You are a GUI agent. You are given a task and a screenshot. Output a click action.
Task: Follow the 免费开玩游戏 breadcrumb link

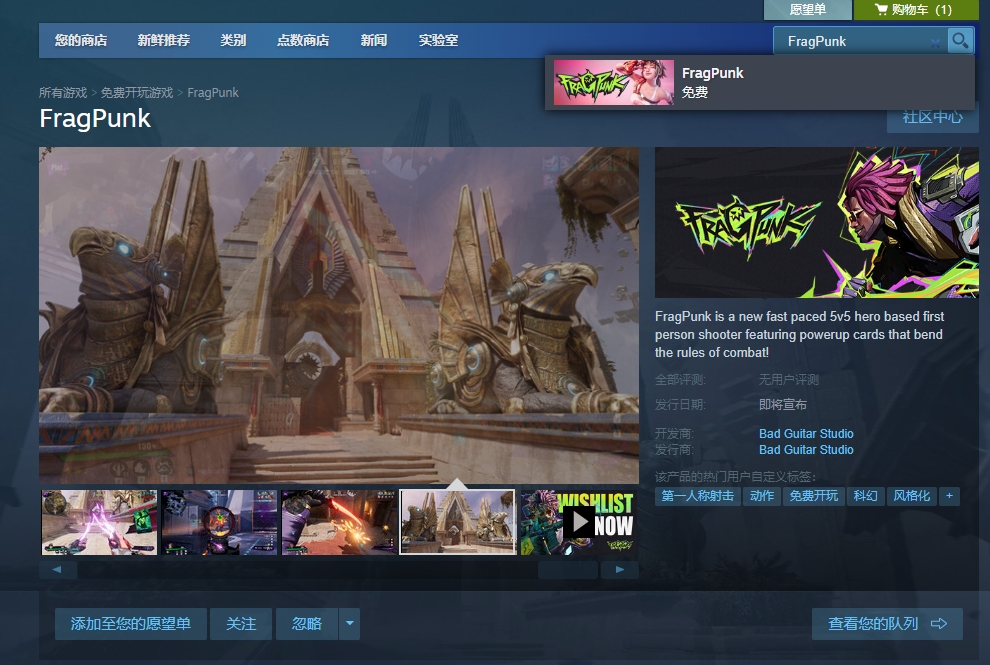coord(137,93)
